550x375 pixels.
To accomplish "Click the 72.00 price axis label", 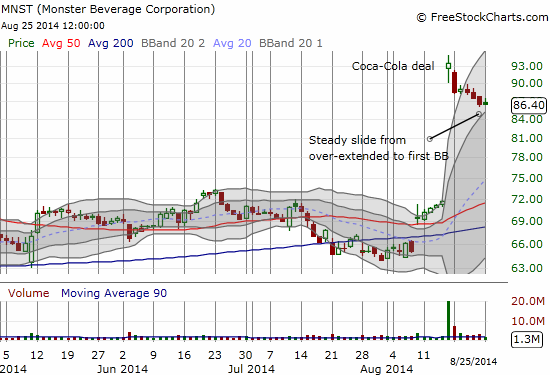I will 527,199.
